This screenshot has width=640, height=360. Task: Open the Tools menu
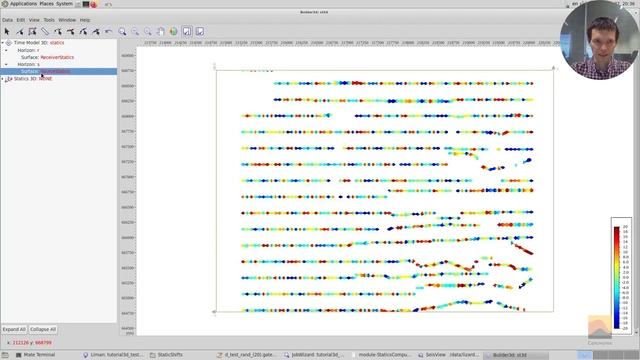pos(49,20)
